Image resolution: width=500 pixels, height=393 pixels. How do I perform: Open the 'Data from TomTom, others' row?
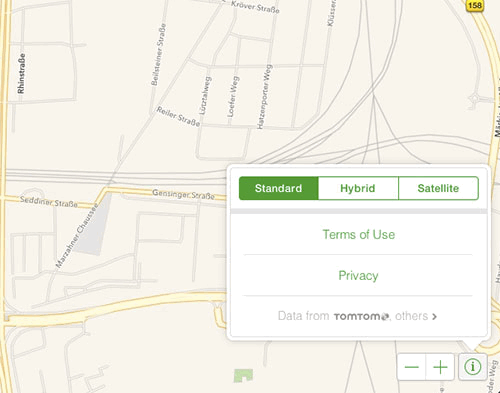pos(358,316)
